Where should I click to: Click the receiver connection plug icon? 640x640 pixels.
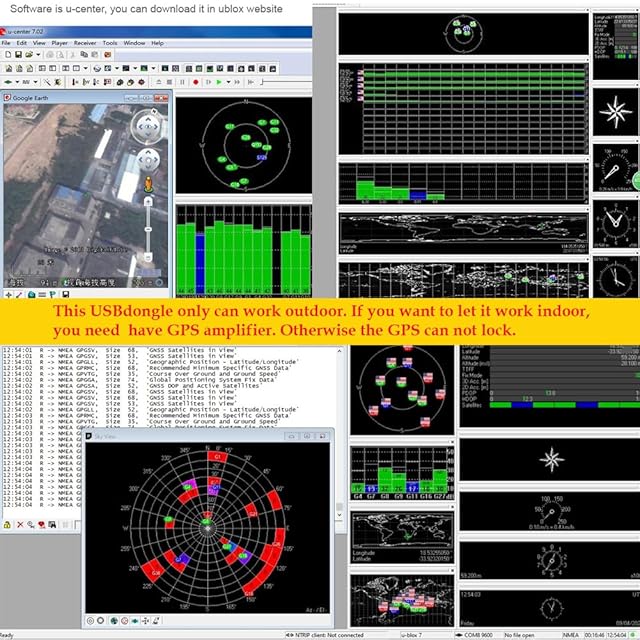(8, 82)
